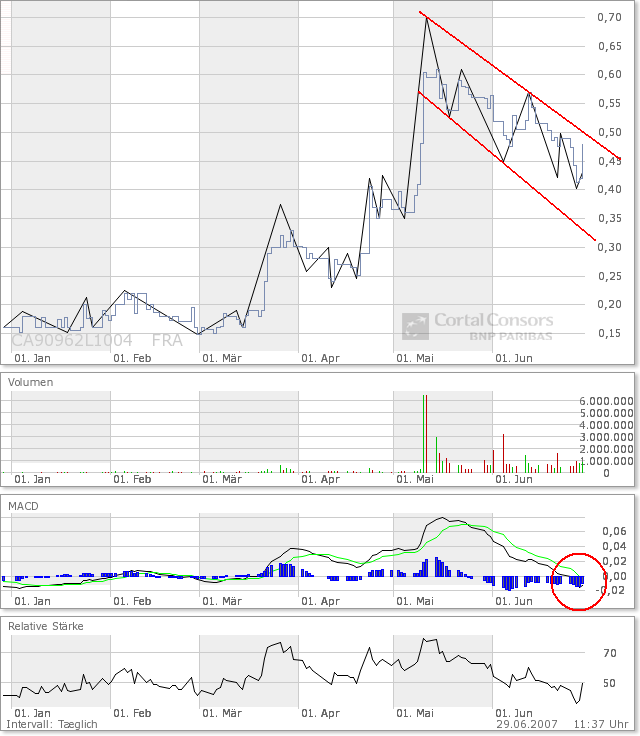This screenshot has width=640, height=736.
Task: Select the Volumen panel title
Action: click(31, 382)
